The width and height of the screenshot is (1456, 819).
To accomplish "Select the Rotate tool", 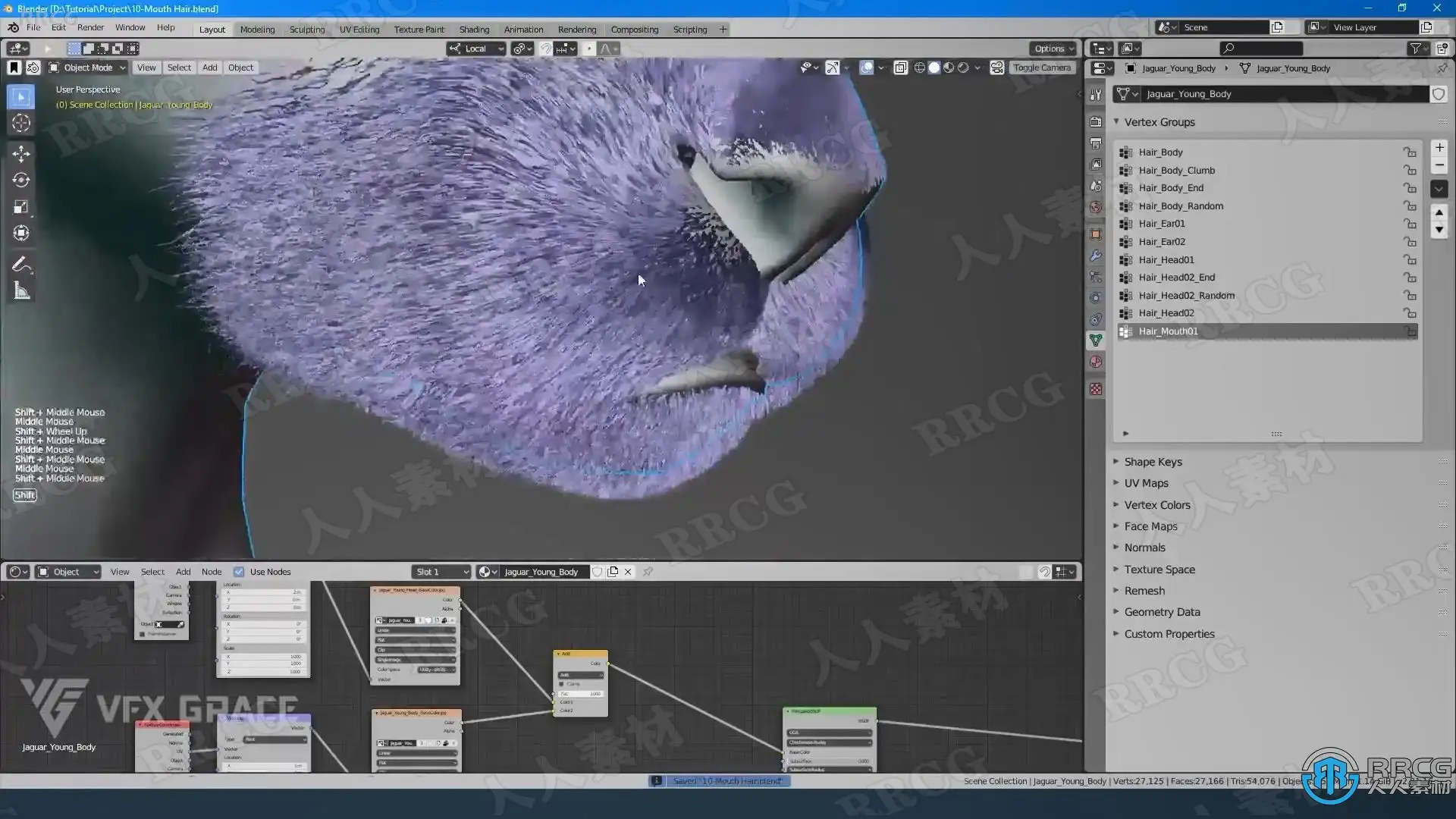I will pos(21,180).
